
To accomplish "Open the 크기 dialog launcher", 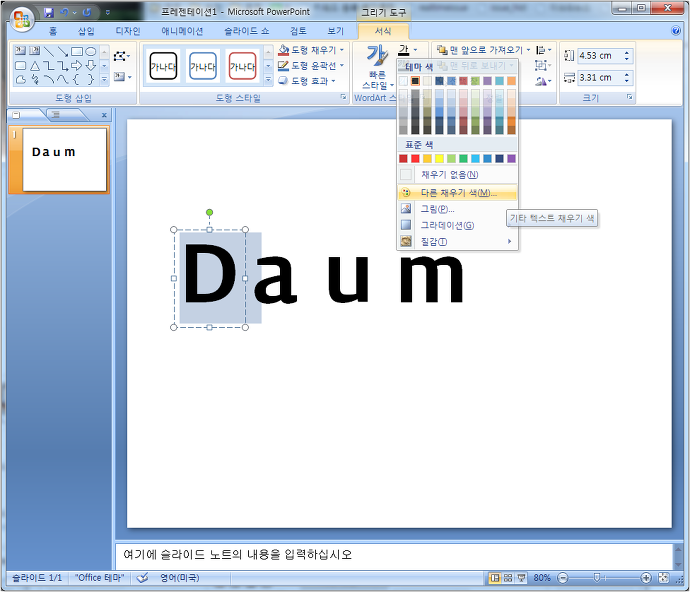I will coord(630,97).
